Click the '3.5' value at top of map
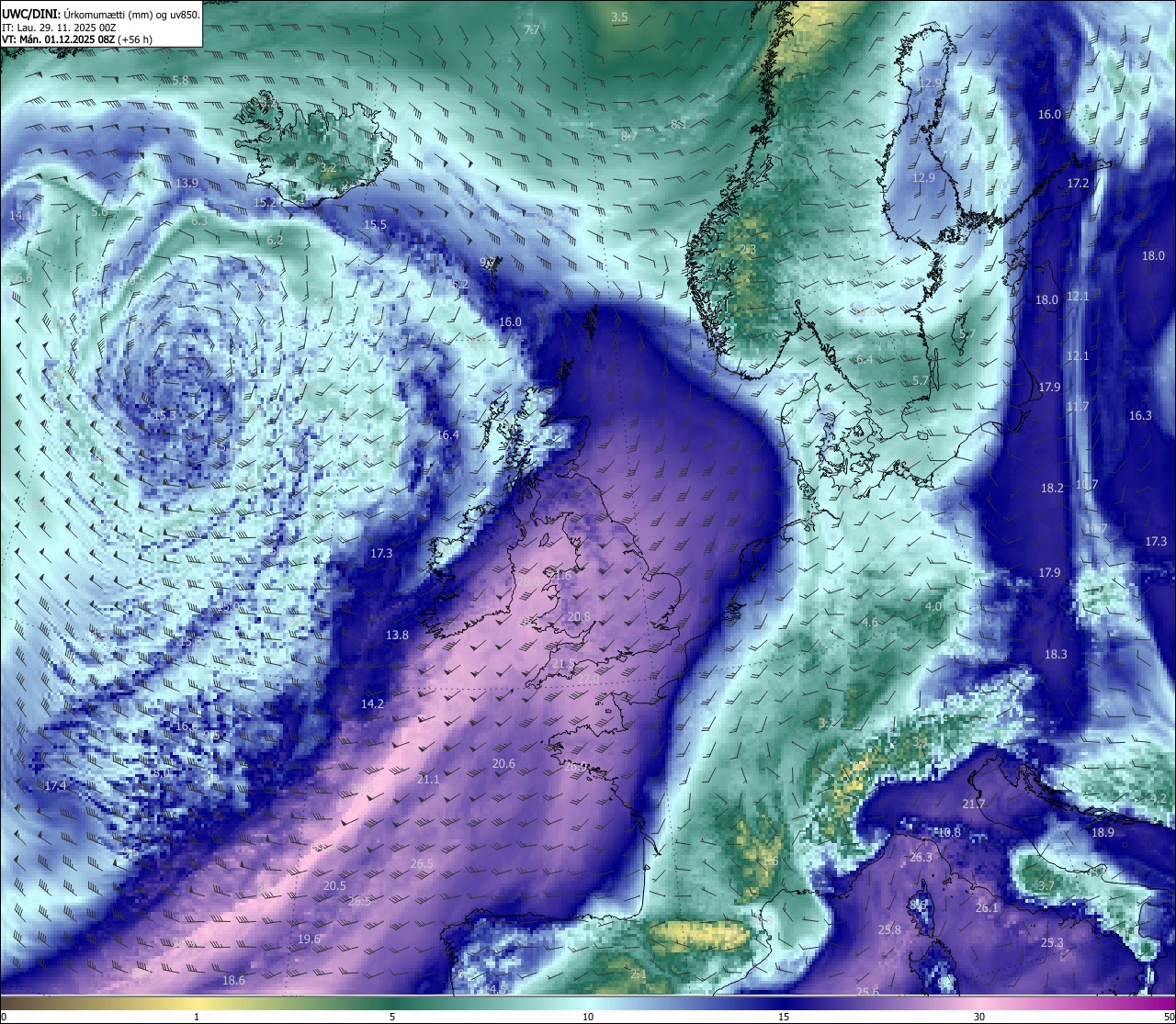Viewport: 1176px width, 1024px height. tap(619, 17)
